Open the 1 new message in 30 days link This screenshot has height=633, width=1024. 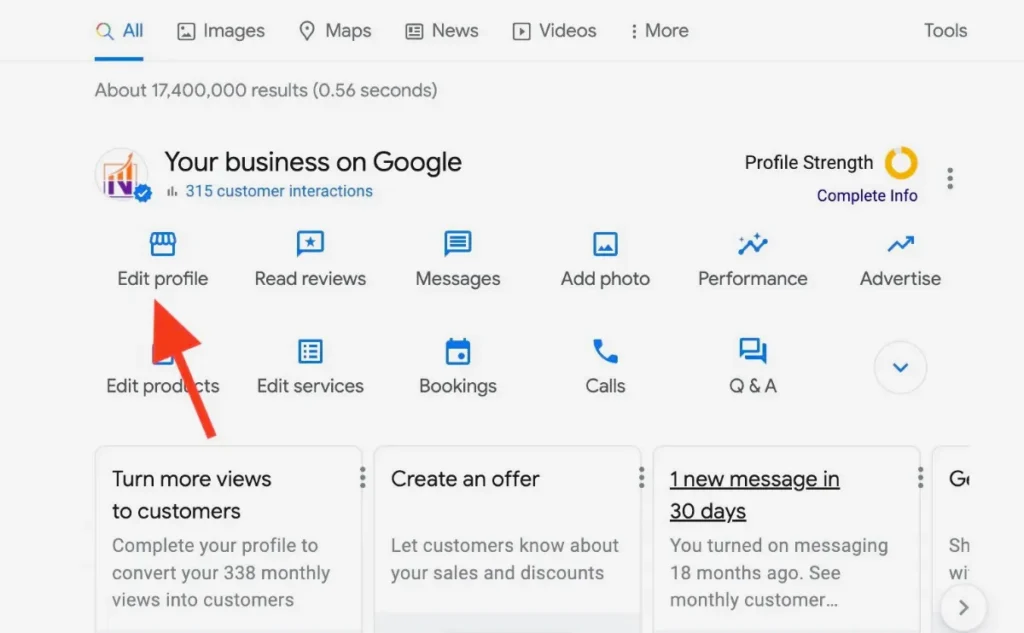754,495
